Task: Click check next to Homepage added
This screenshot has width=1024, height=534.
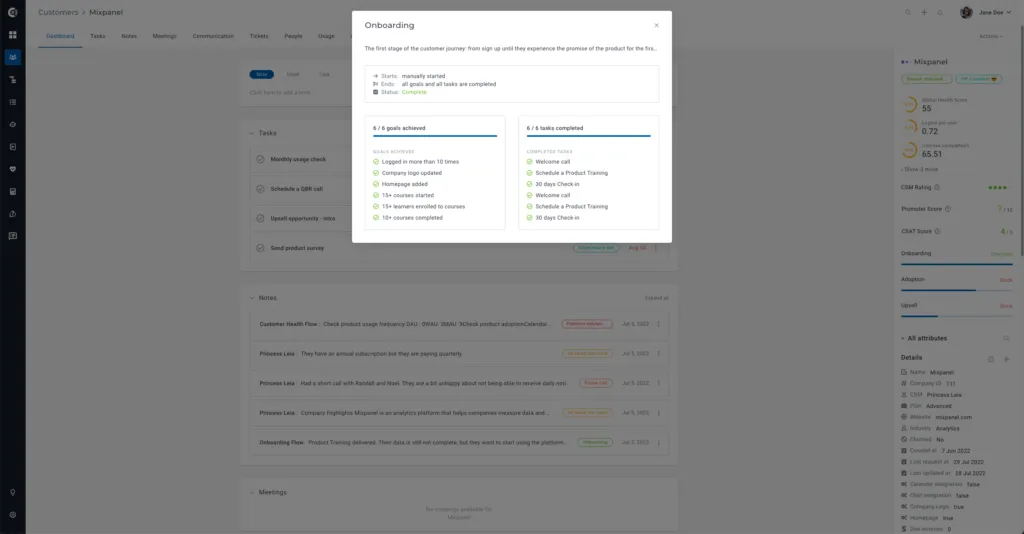Action: point(376,184)
